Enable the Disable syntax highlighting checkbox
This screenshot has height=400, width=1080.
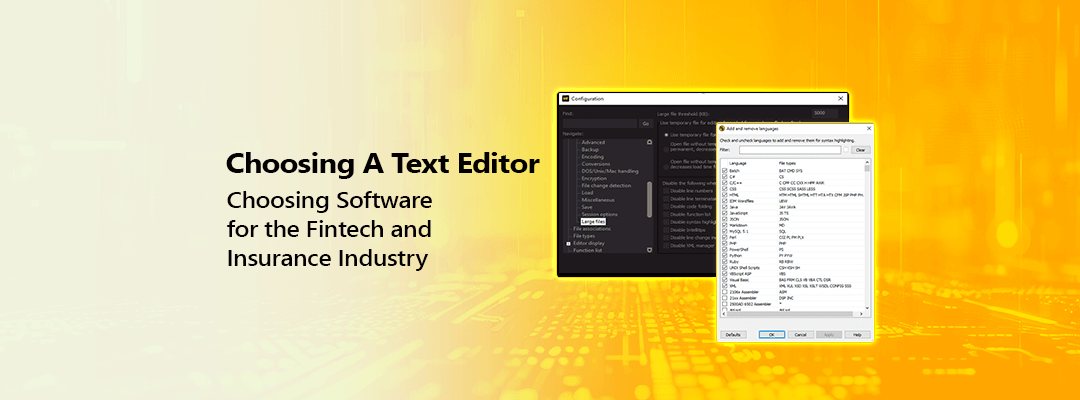coord(666,222)
